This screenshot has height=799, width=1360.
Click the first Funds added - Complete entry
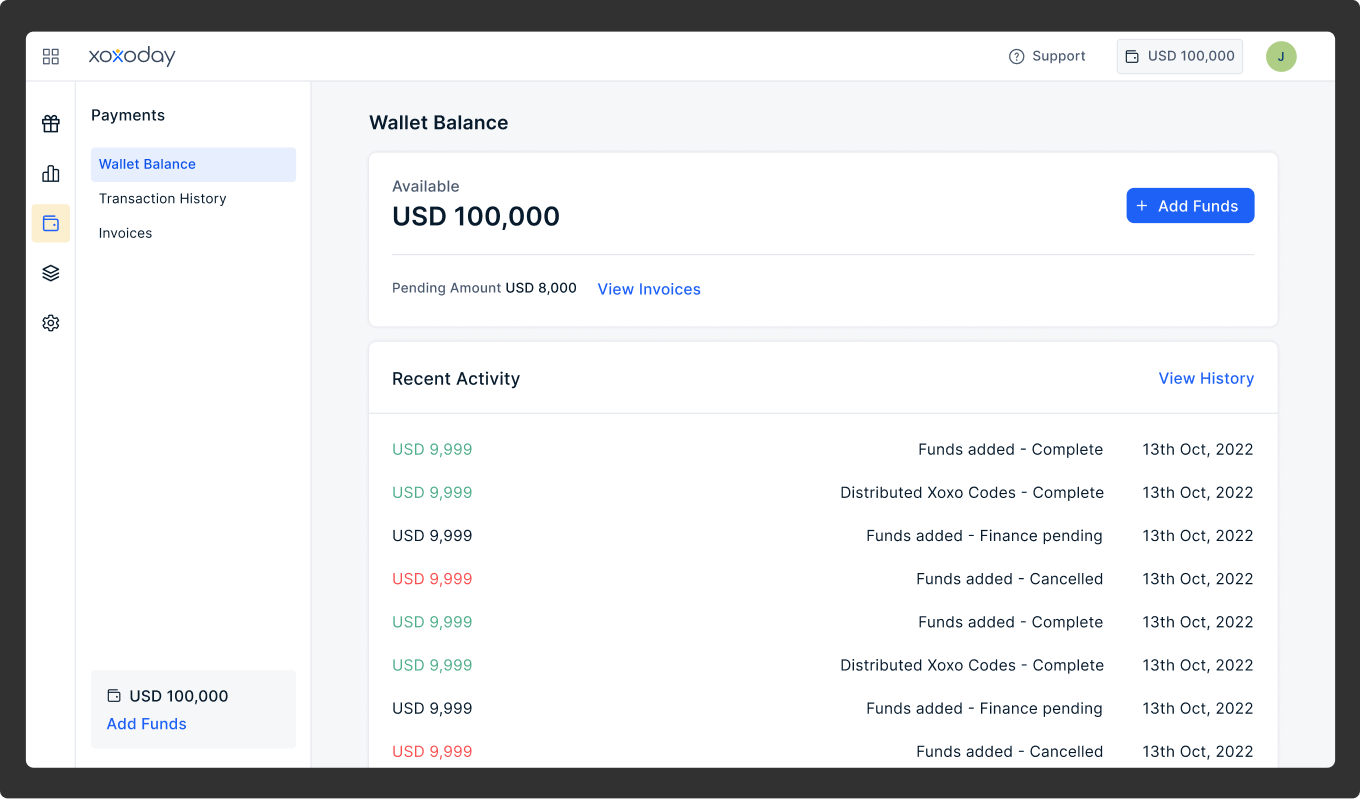[1011, 450]
